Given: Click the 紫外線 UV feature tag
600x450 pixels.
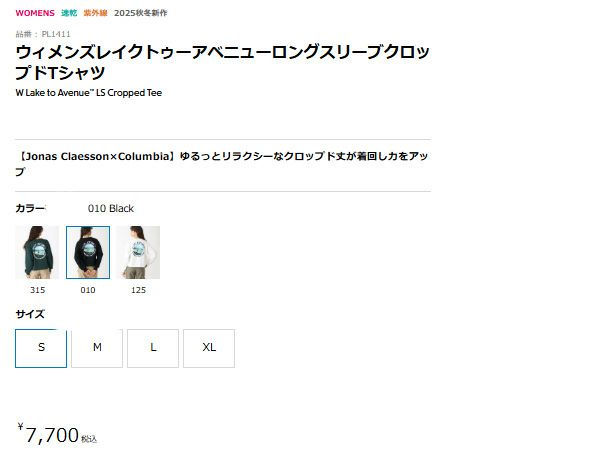Looking at the screenshot, I should click(95, 13).
